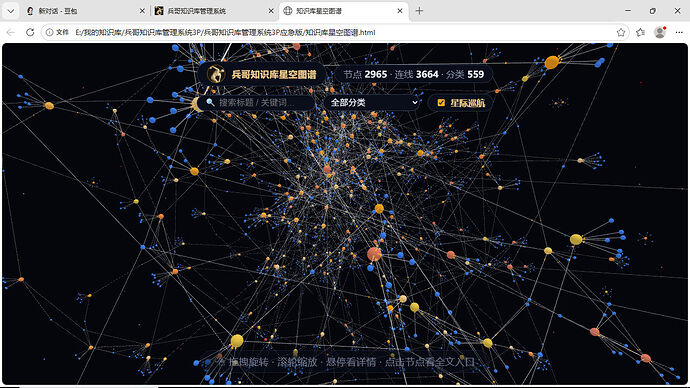690x388 pixels.
Task: Open the browser settings ellipsis menu
Action: 679,32
